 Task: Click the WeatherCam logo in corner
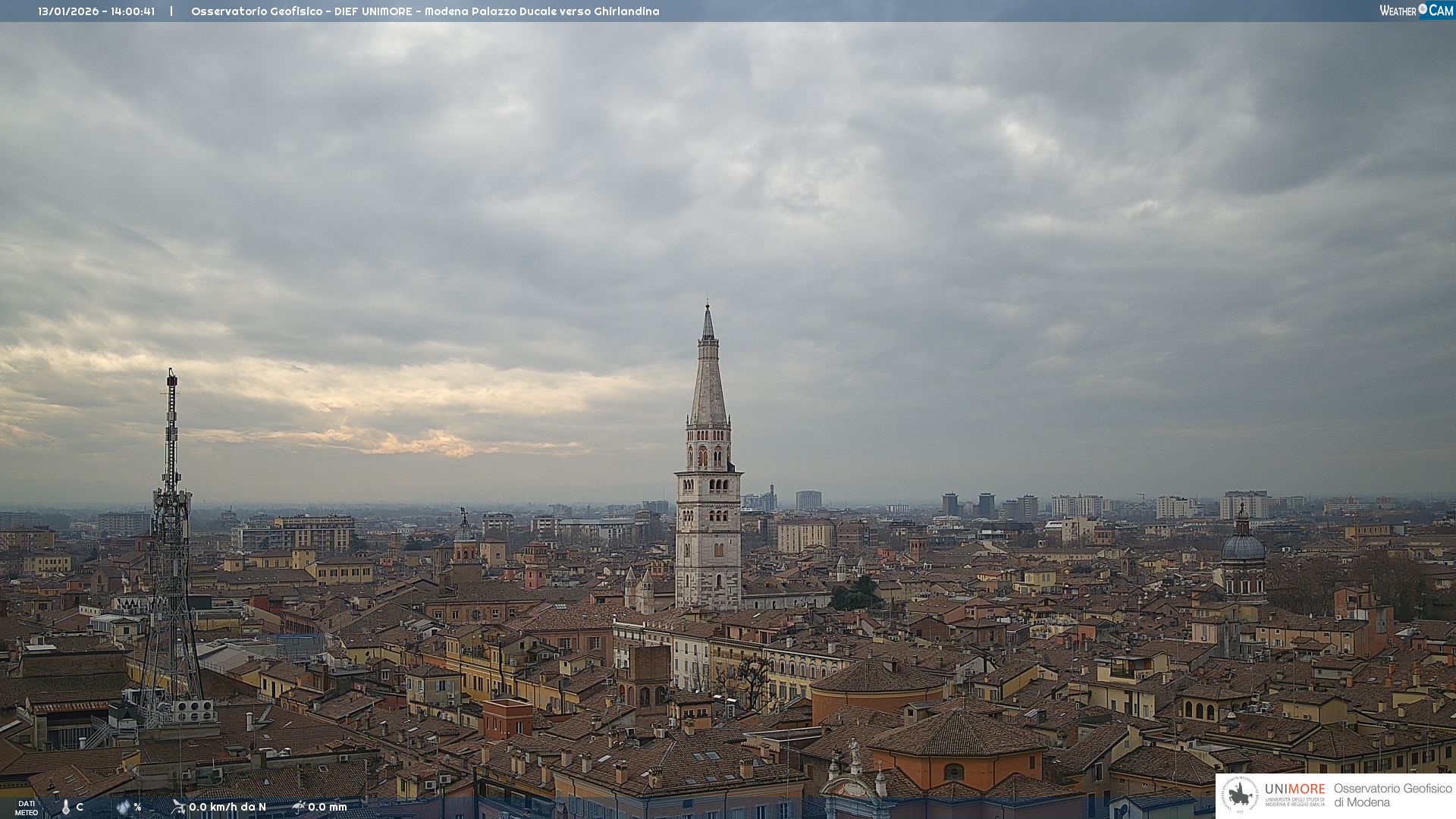pos(1415,10)
